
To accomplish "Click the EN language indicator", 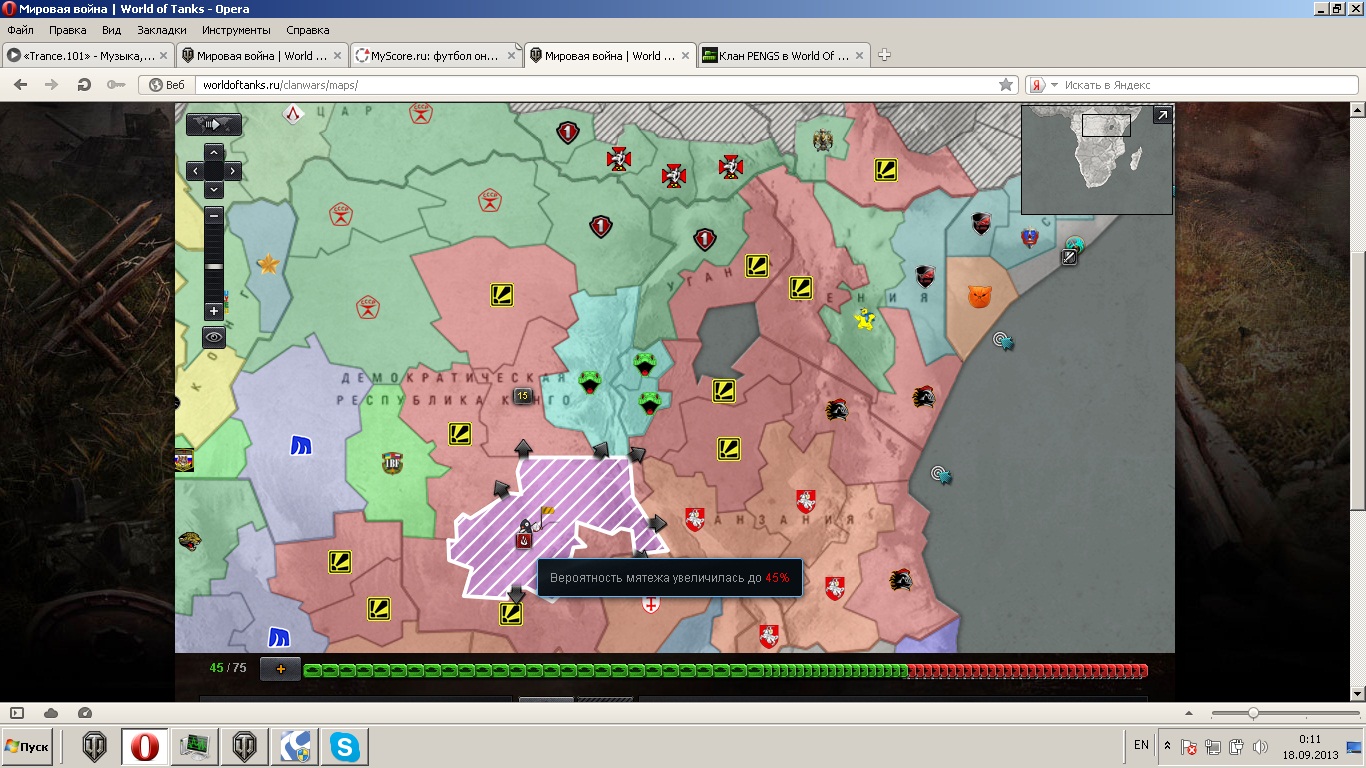I will coord(1141,745).
